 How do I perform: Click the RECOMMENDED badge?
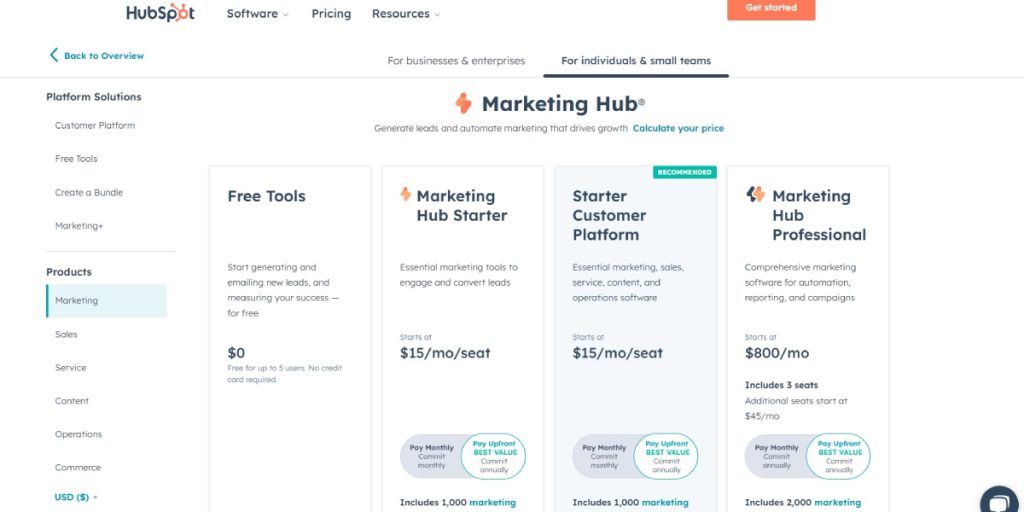pyautogui.click(x=684, y=172)
